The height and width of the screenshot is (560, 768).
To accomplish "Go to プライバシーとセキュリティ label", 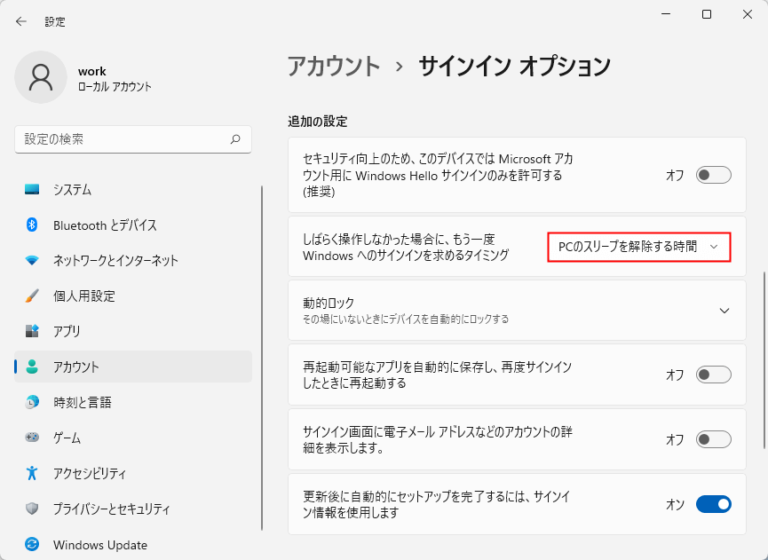I will click(x=112, y=509).
